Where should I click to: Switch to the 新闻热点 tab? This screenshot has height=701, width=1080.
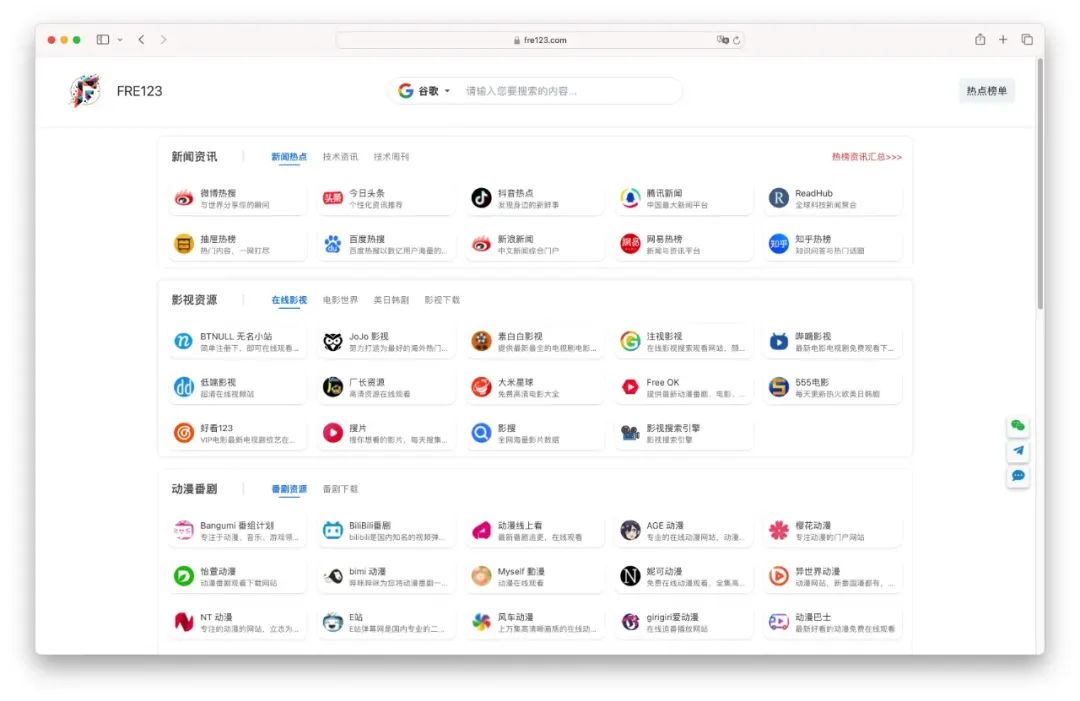pyautogui.click(x=289, y=157)
